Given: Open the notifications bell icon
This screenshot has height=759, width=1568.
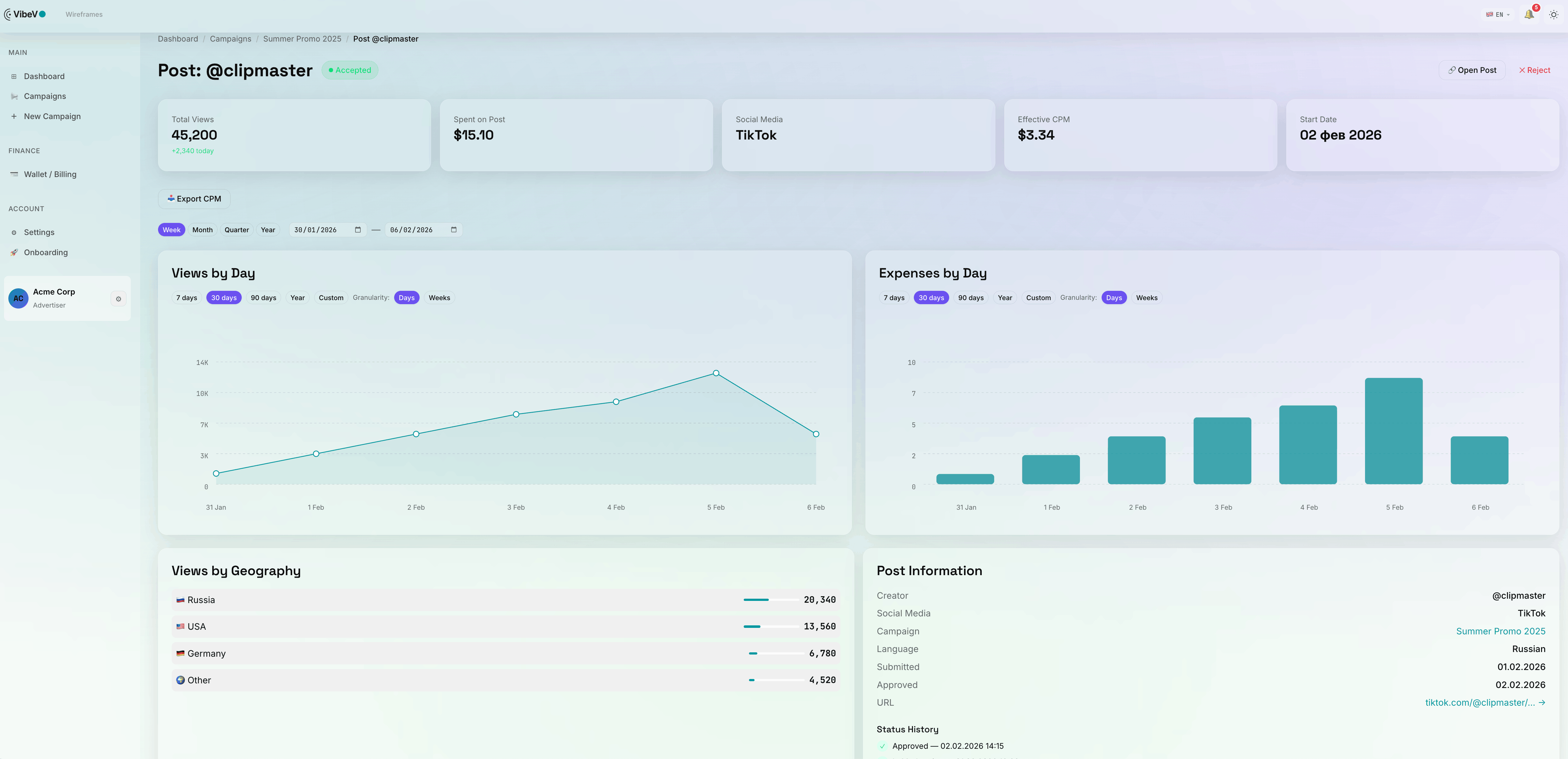Looking at the screenshot, I should tap(1529, 14).
